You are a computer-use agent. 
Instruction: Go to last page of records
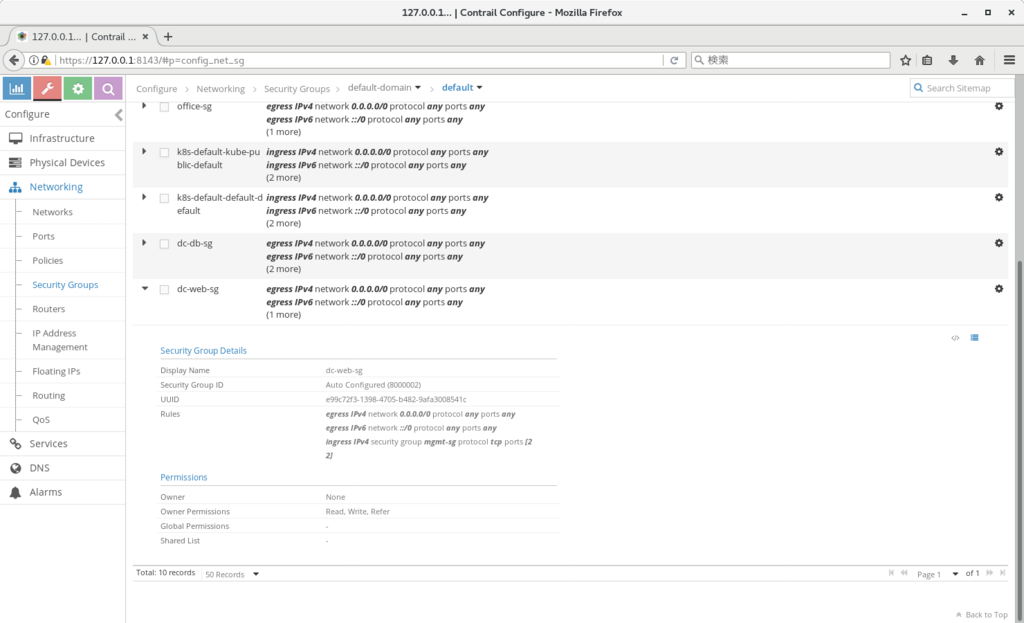1002,573
